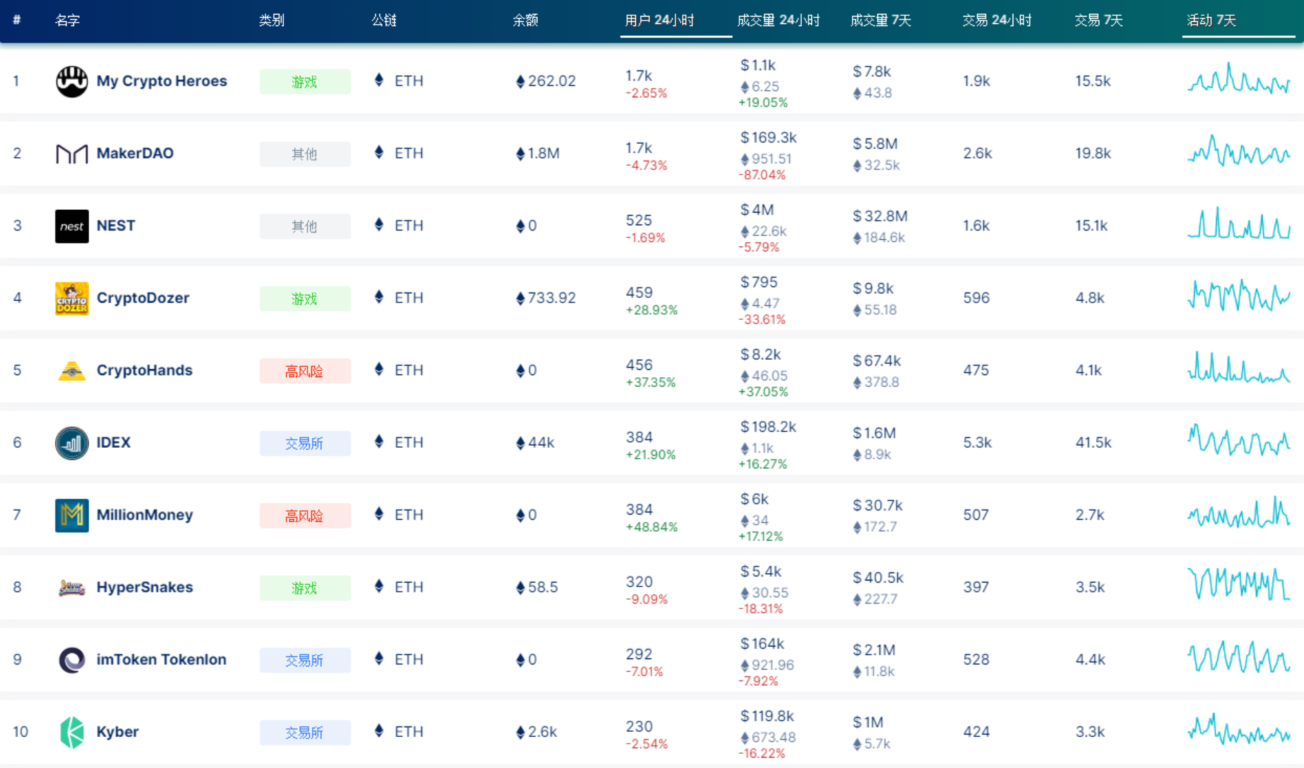Open the IDEX dapp name link
This screenshot has width=1304, height=768.
(114, 442)
